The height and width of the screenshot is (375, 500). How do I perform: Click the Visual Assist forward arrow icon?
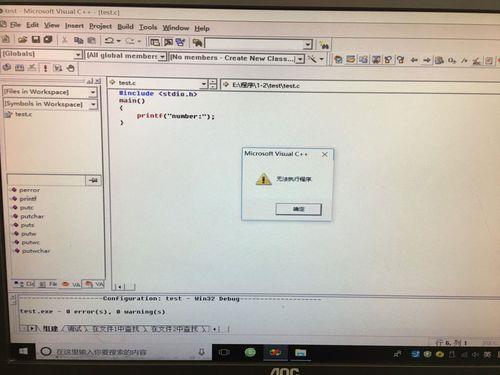(427, 60)
